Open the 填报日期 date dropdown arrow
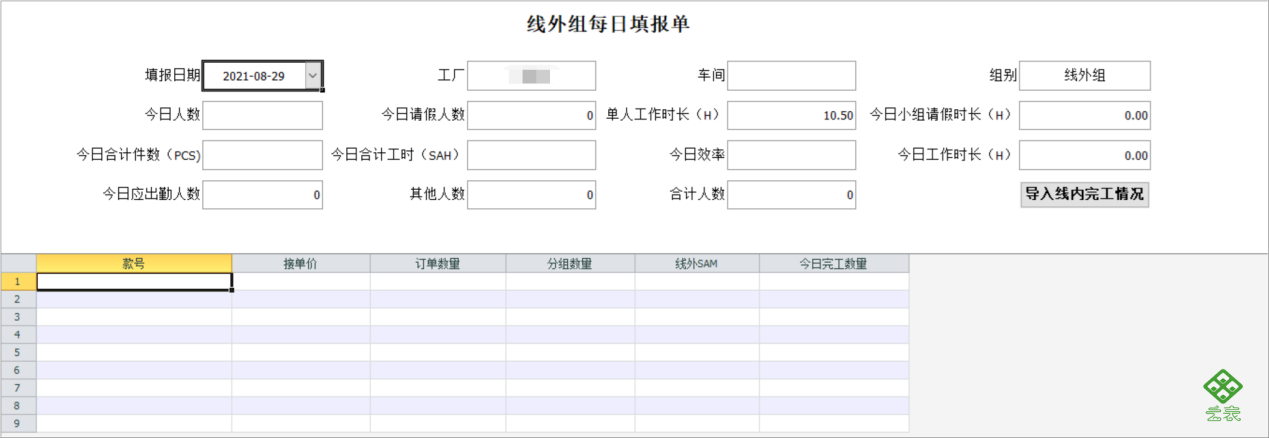This screenshot has height=438, width=1269. (313, 75)
